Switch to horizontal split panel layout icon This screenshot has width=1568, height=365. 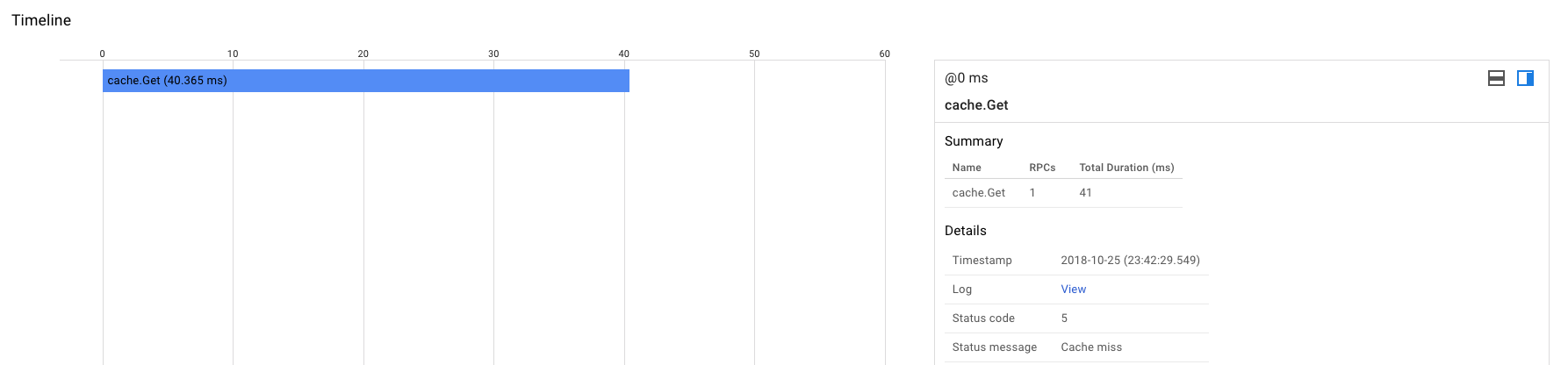click(1497, 78)
